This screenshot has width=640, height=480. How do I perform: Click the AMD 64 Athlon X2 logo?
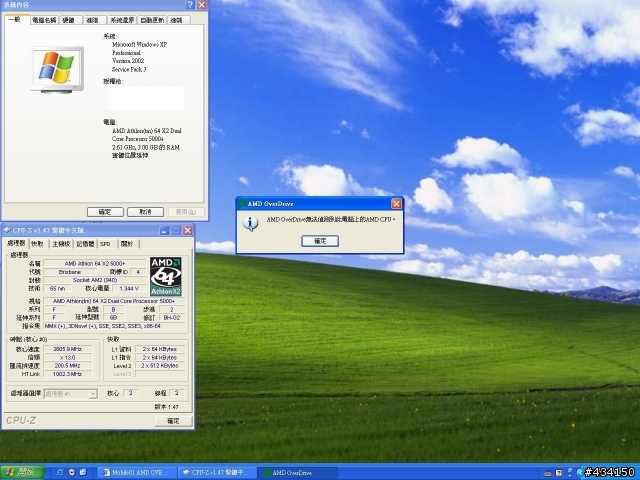[165, 276]
